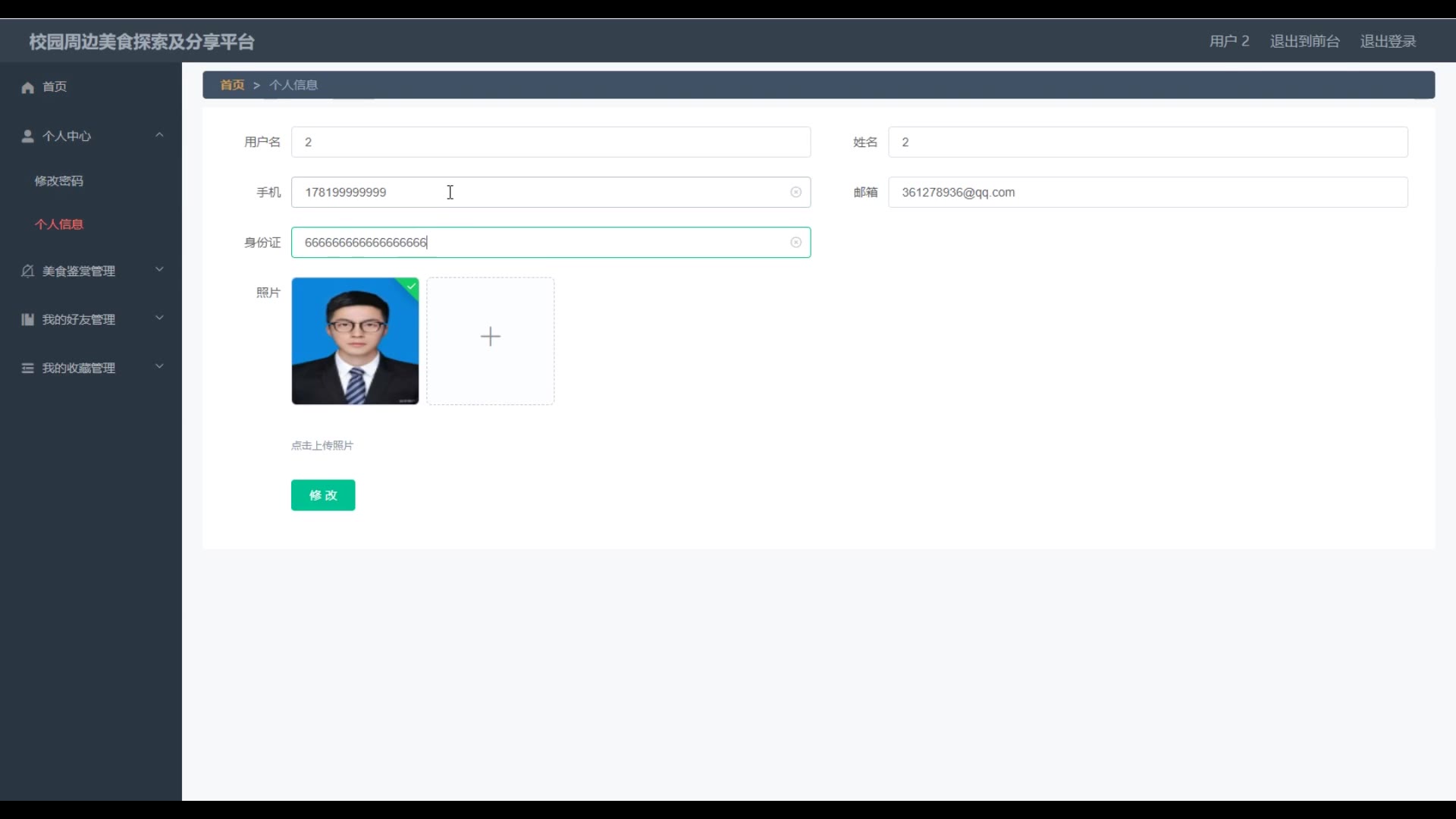Focus the 用户名 input field
Viewport: 1456px width, 819px height.
click(x=551, y=142)
